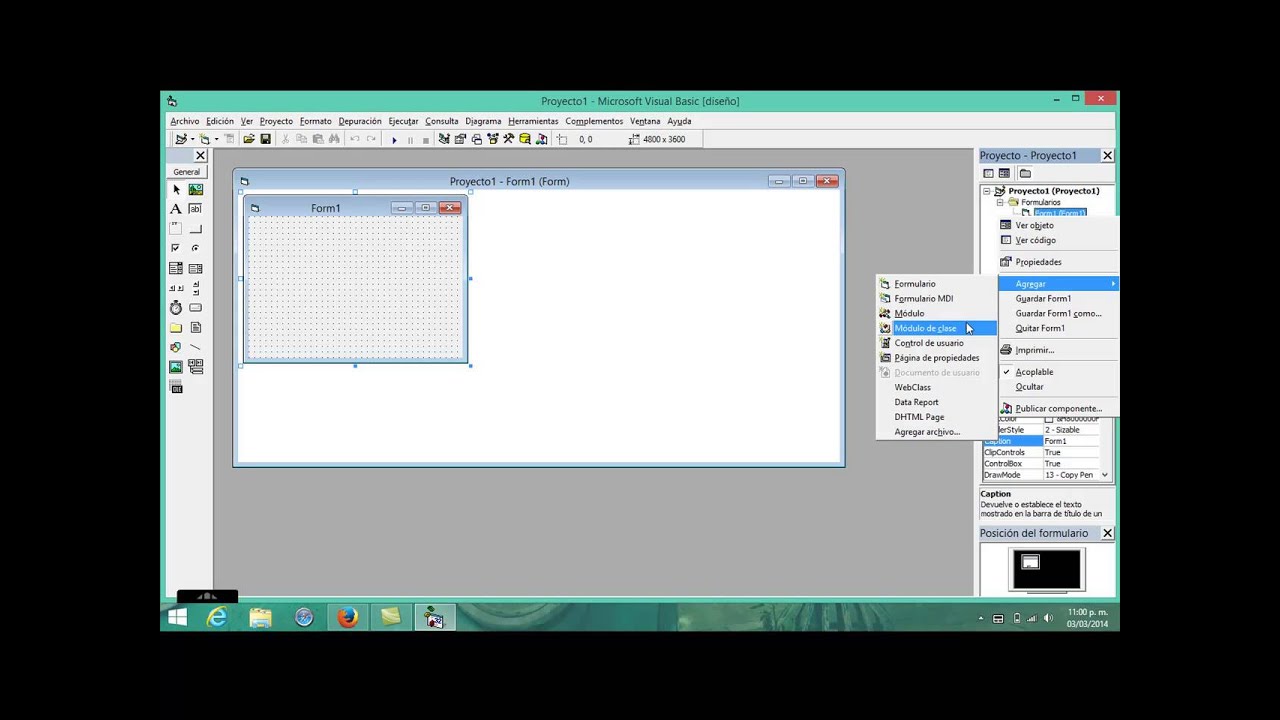Select the CommandButton control tool
1280x720 pixels.
[195, 229]
